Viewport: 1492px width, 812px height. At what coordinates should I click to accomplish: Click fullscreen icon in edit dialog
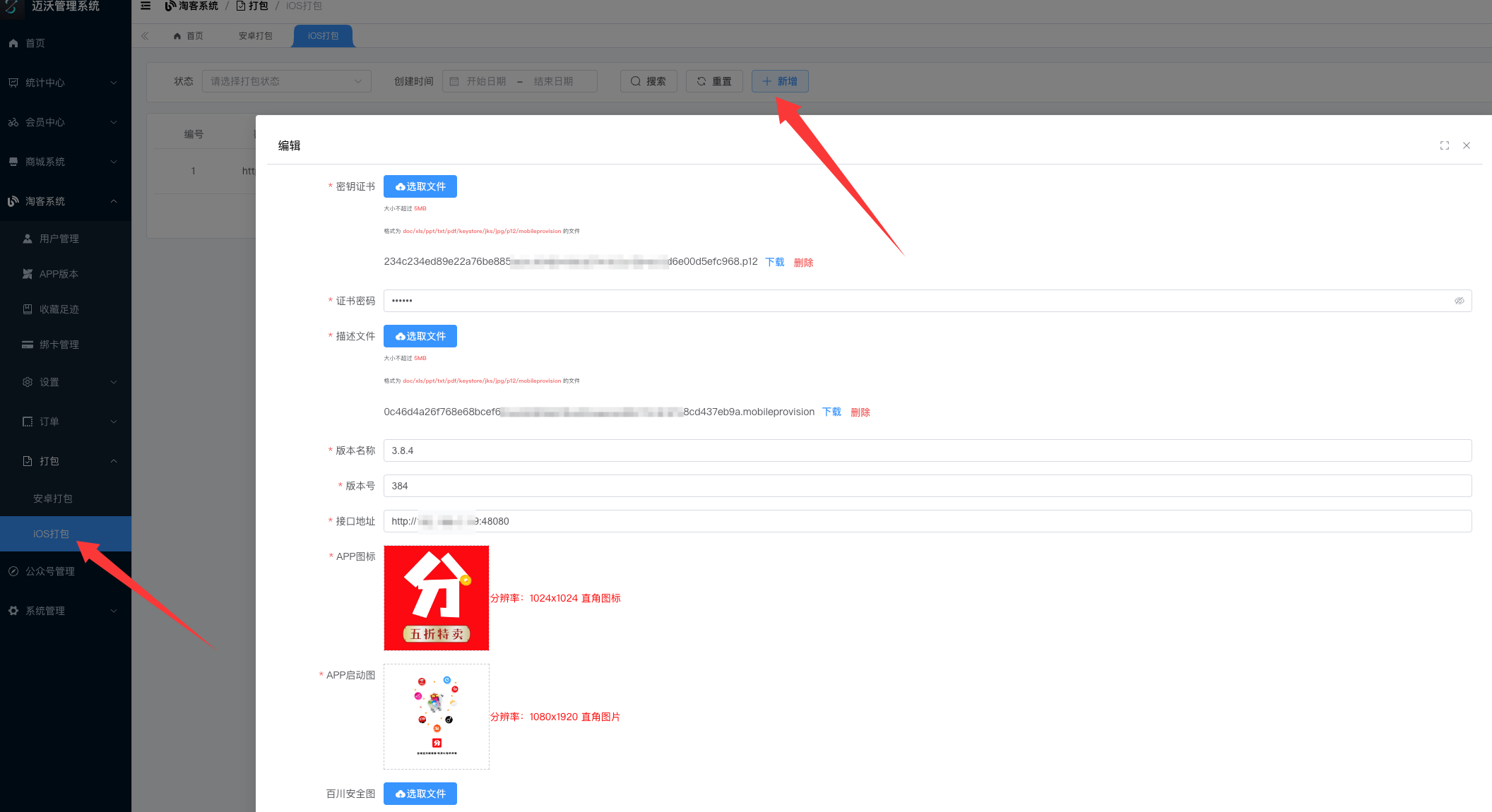pos(1444,145)
